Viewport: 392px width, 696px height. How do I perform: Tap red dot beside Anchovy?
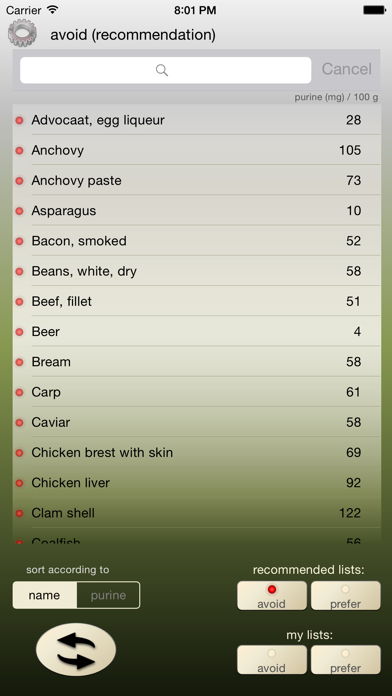coord(20,150)
